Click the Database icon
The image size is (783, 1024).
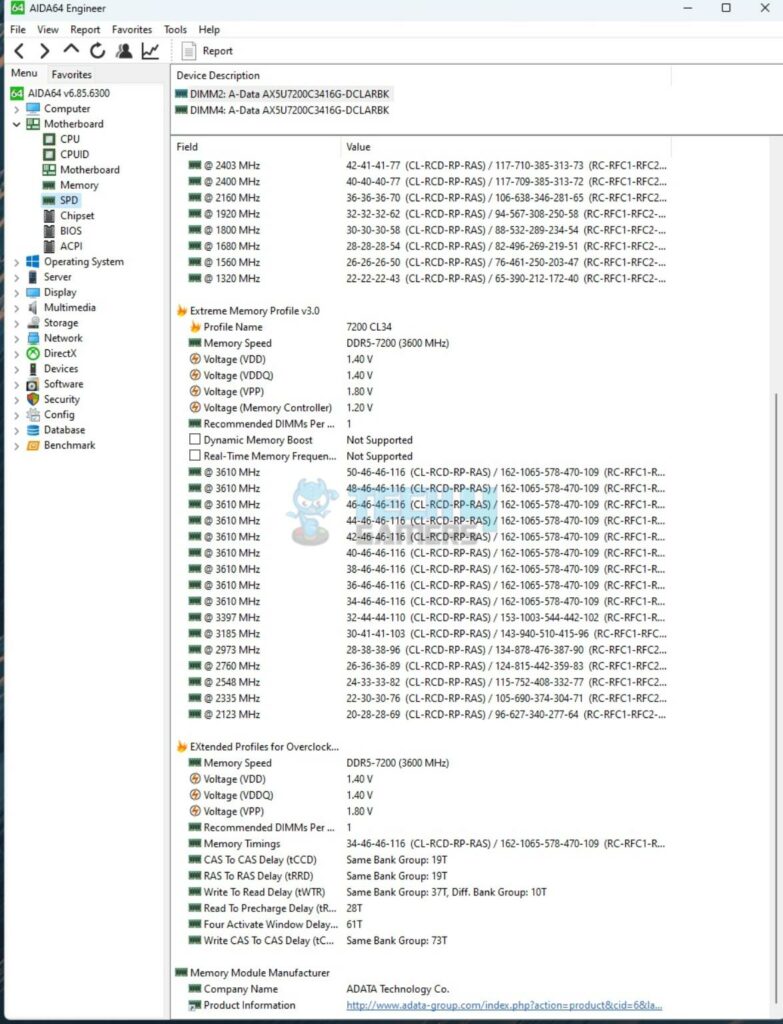pos(33,430)
